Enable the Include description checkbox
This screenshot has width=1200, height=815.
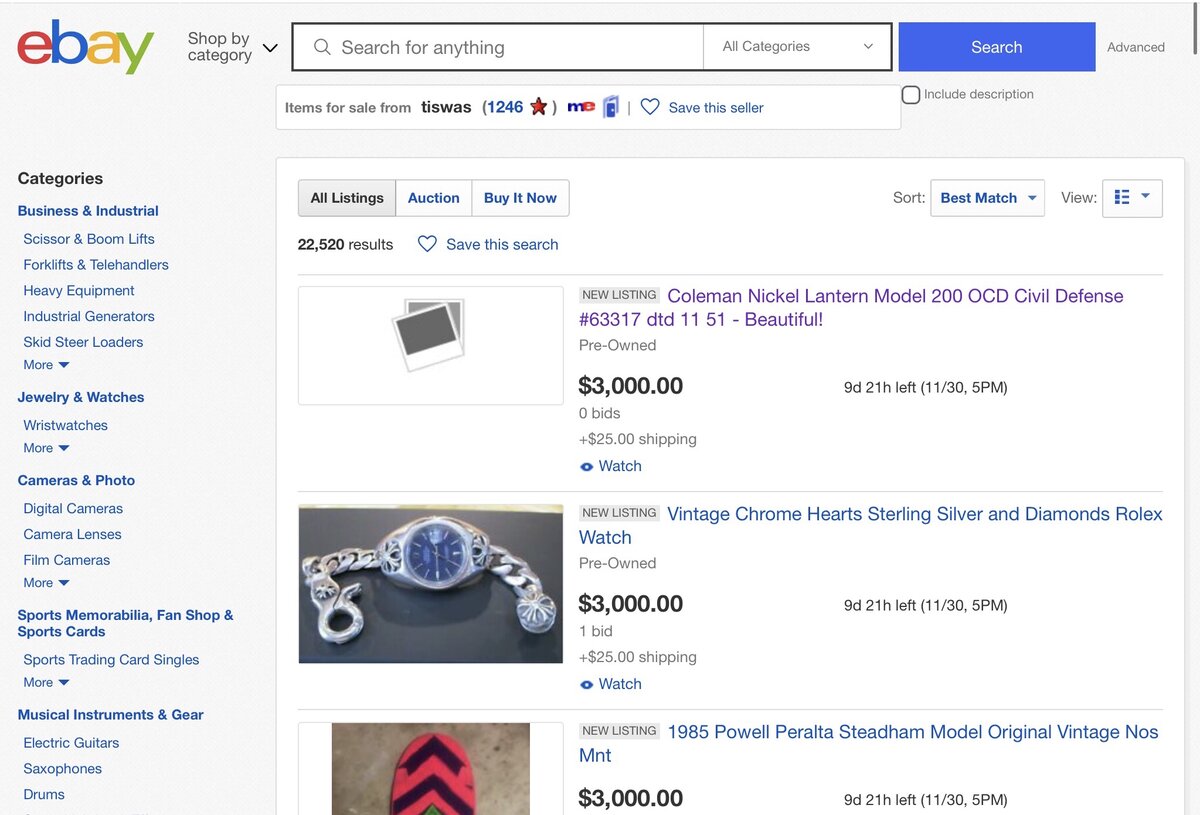tap(911, 95)
